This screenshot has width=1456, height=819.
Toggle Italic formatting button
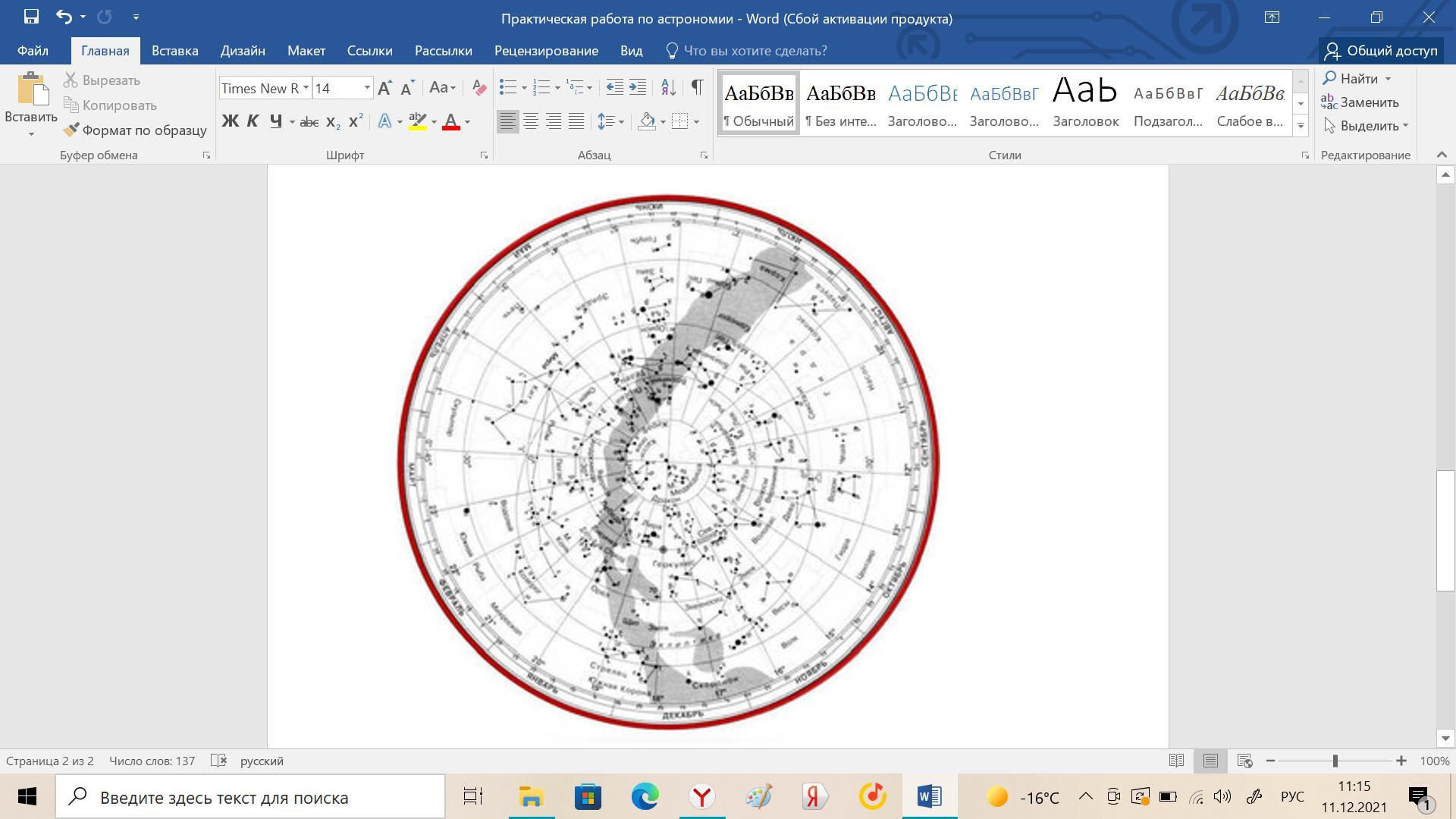tap(253, 121)
